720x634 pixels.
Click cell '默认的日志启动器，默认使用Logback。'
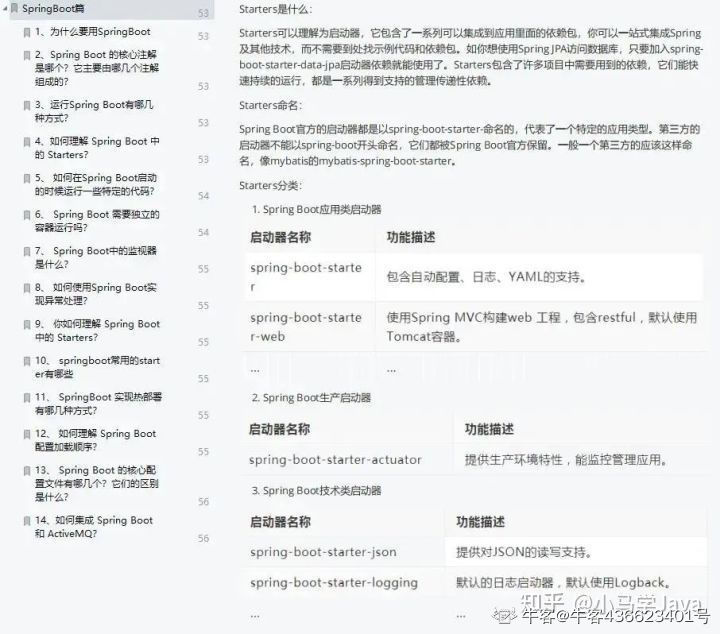tap(563, 583)
